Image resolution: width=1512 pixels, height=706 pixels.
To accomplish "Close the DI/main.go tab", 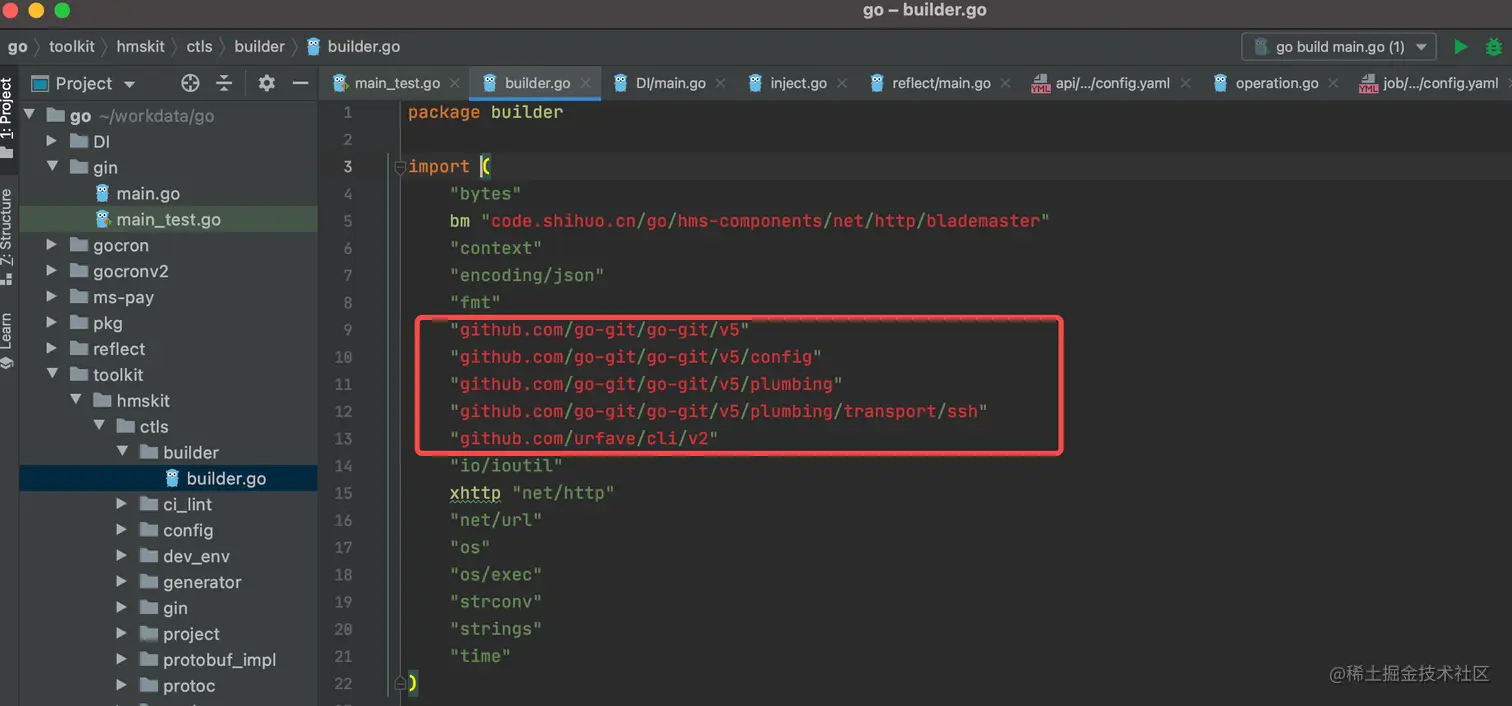I will pos(721,83).
